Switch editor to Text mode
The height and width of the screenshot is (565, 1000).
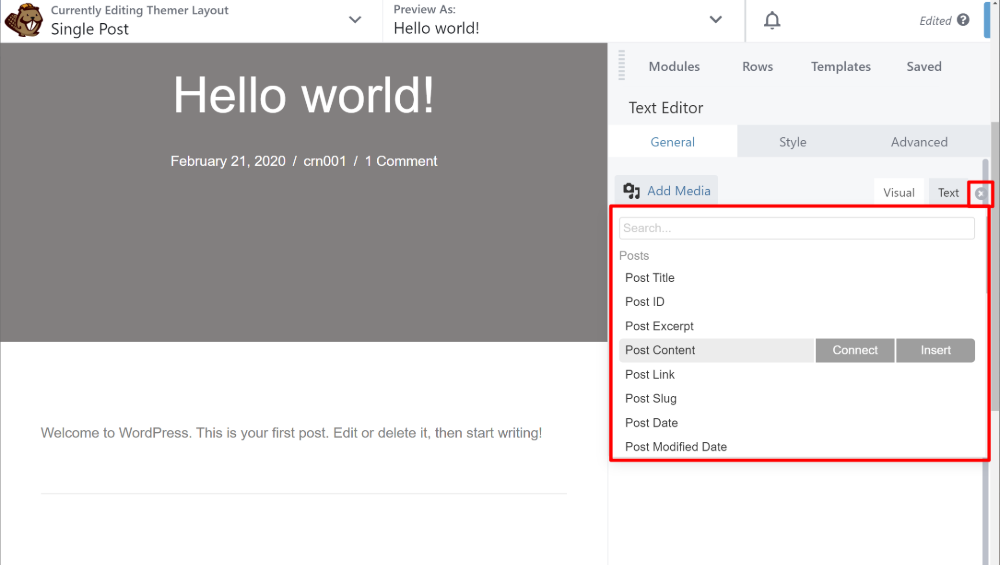pos(948,192)
